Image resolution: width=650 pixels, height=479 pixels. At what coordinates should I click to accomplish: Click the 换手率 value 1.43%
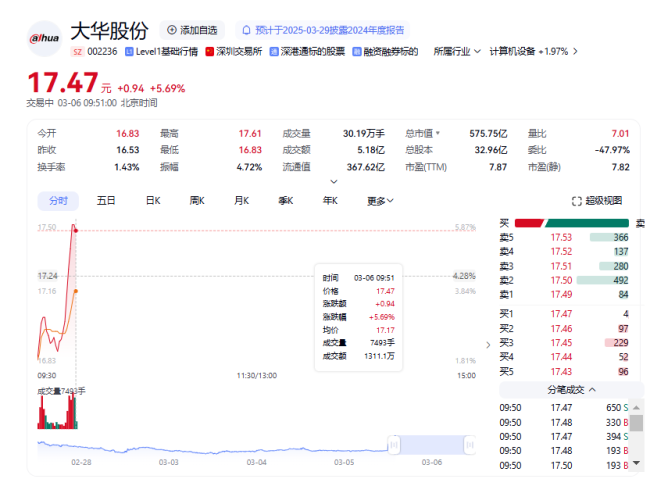127,167
